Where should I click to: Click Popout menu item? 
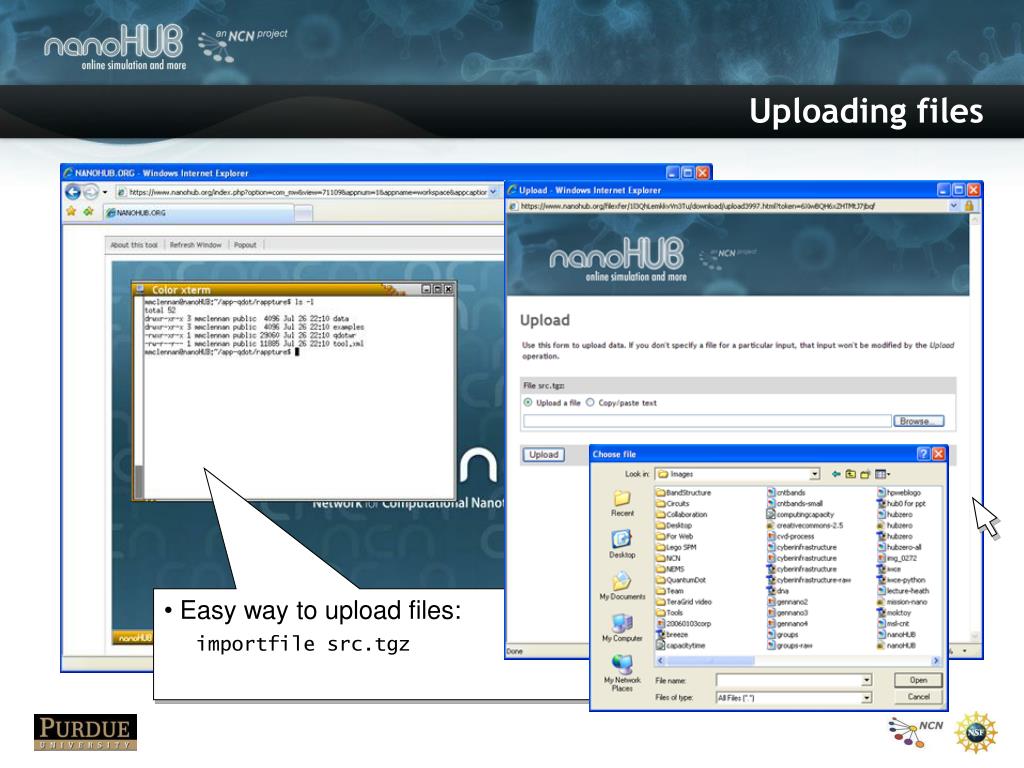245,245
